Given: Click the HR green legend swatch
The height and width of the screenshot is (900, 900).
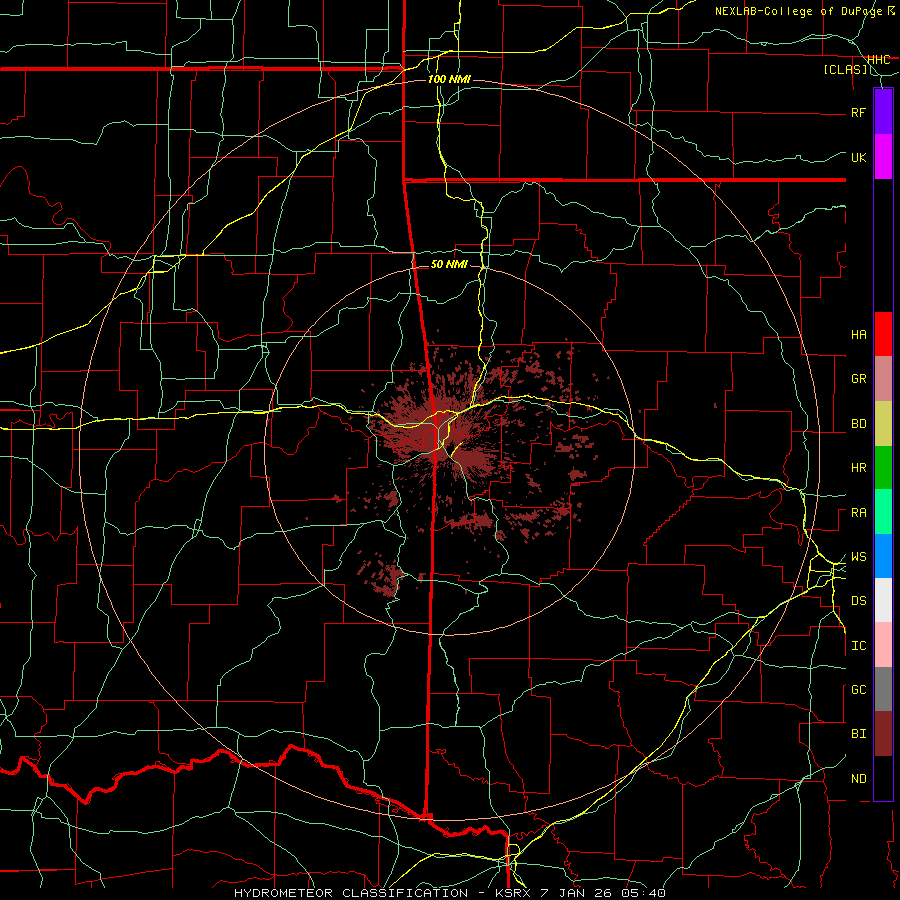Looking at the screenshot, I should (883, 468).
